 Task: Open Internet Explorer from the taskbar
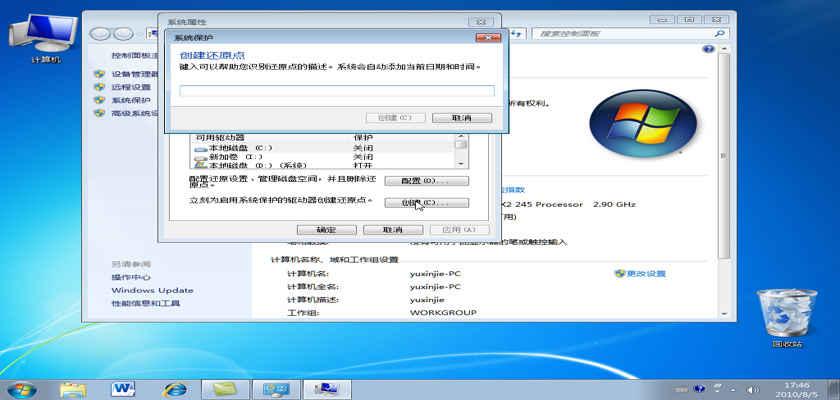(x=176, y=388)
